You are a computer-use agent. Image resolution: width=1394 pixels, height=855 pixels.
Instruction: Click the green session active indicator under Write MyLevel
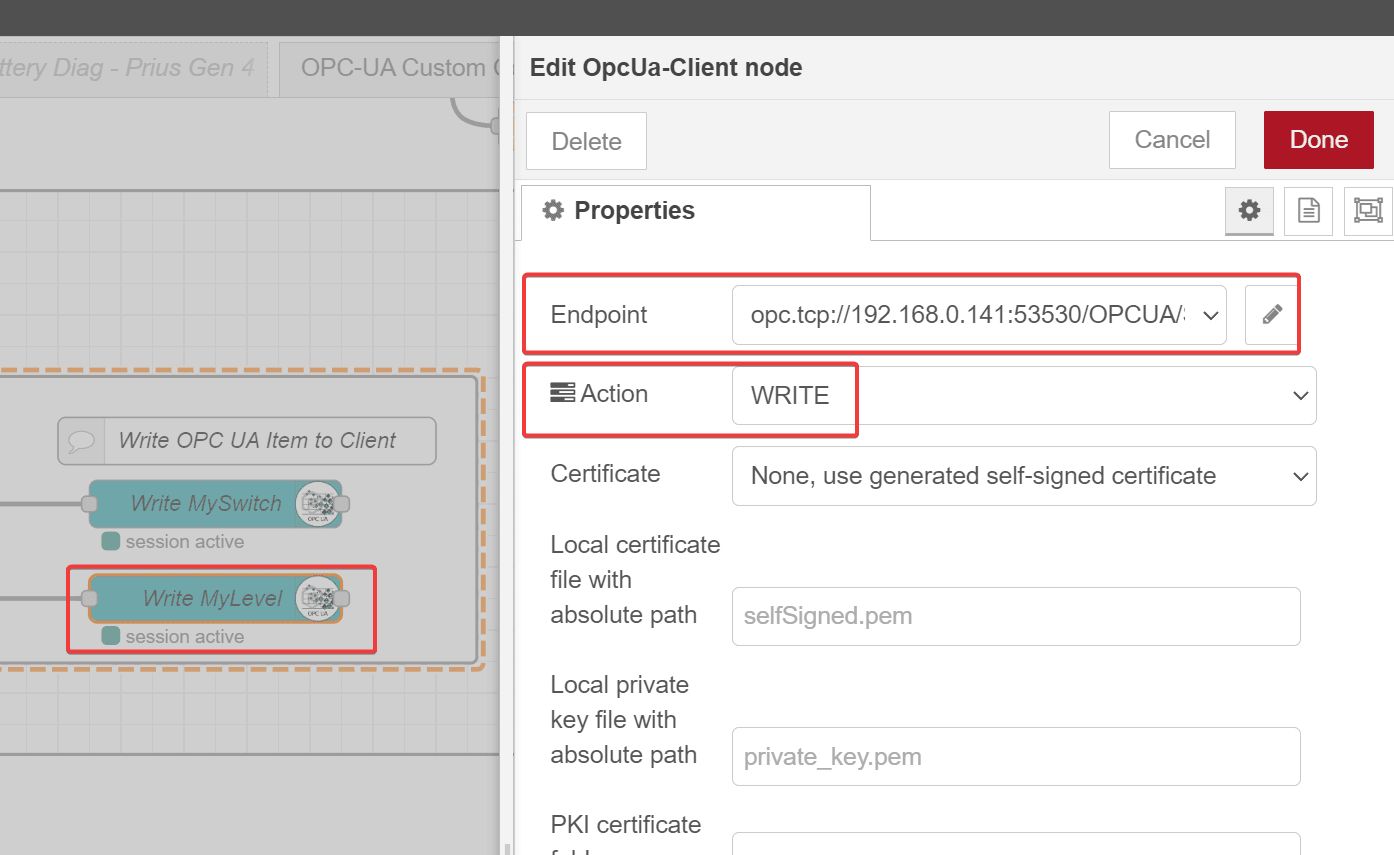point(110,636)
